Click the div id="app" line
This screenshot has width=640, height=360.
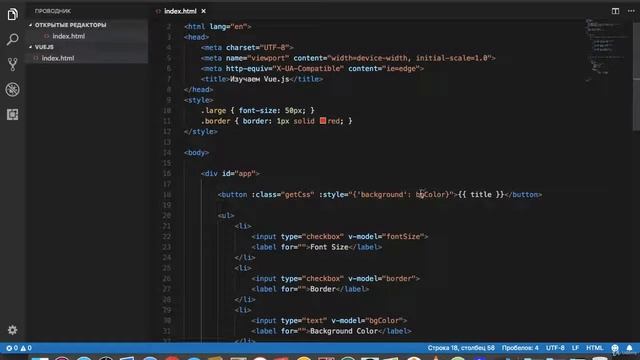[x=230, y=173]
